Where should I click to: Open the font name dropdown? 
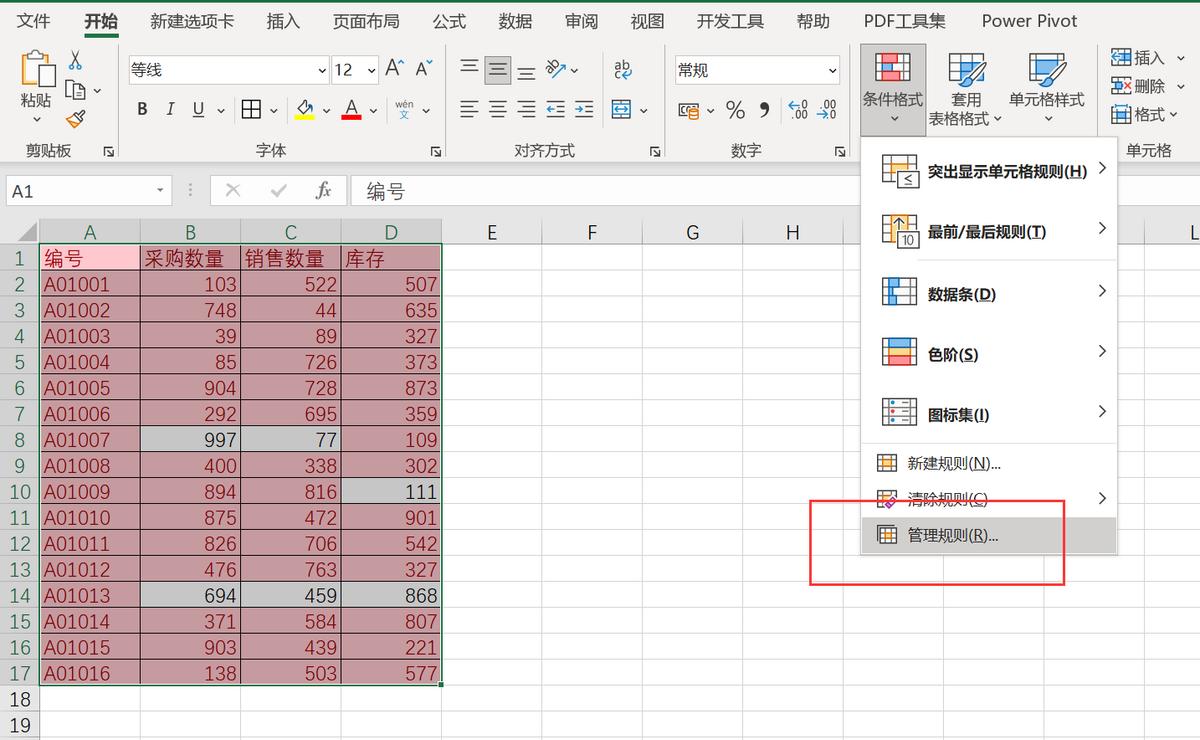point(322,70)
